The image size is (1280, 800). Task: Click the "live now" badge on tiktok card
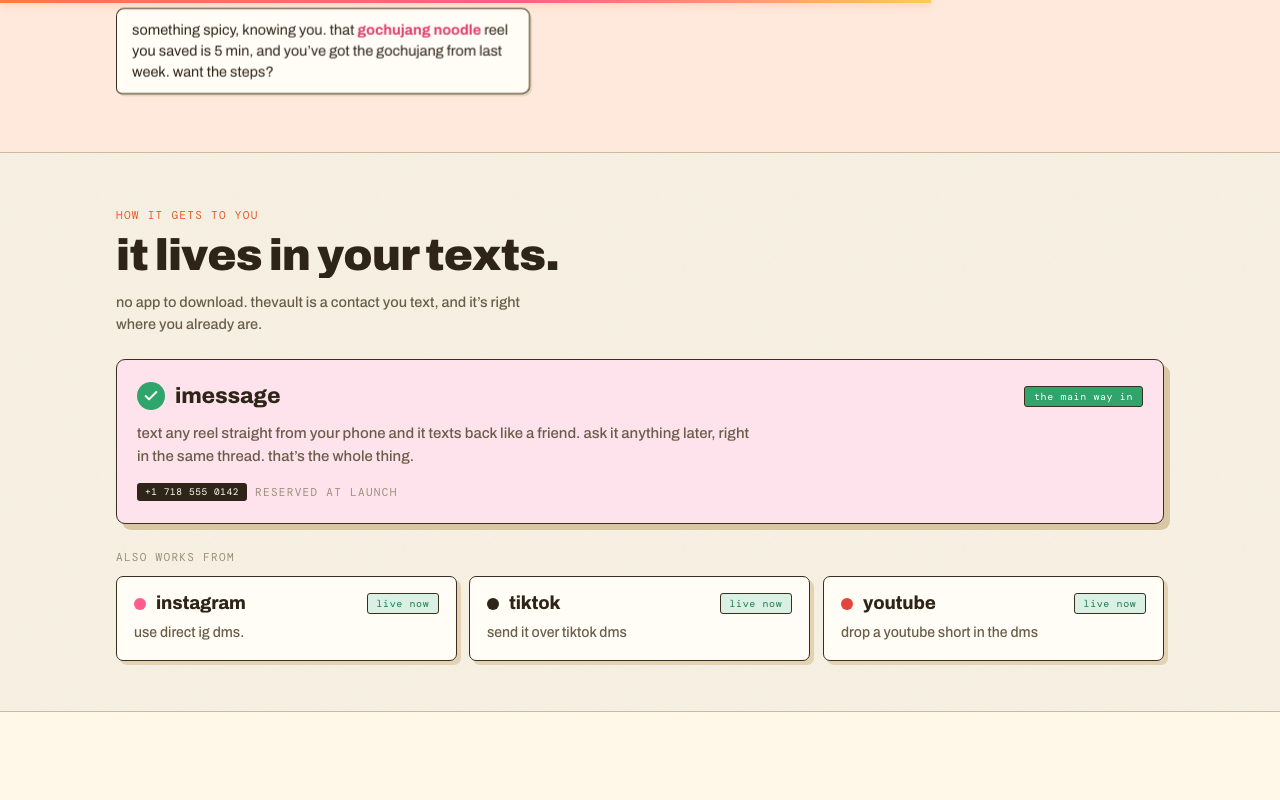coord(756,604)
